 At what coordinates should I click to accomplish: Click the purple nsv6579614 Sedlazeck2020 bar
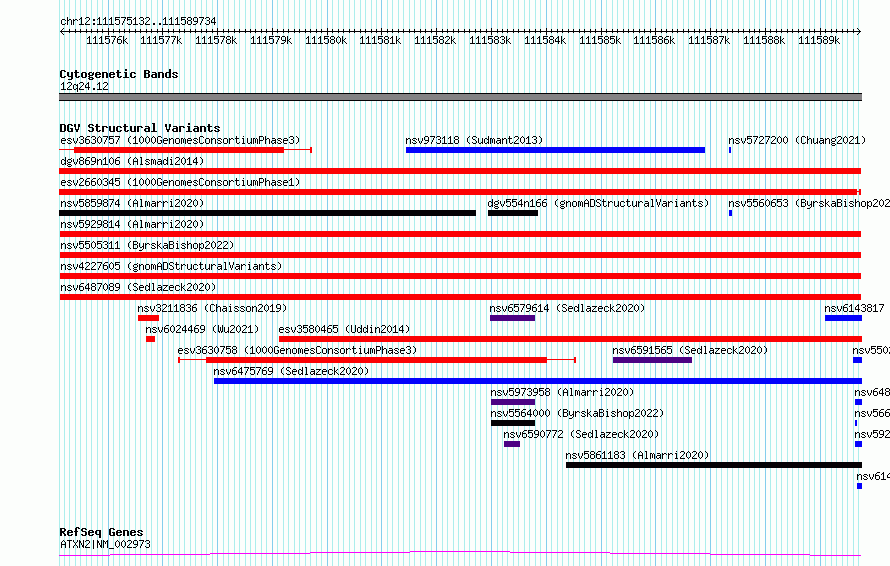(x=513, y=318)
